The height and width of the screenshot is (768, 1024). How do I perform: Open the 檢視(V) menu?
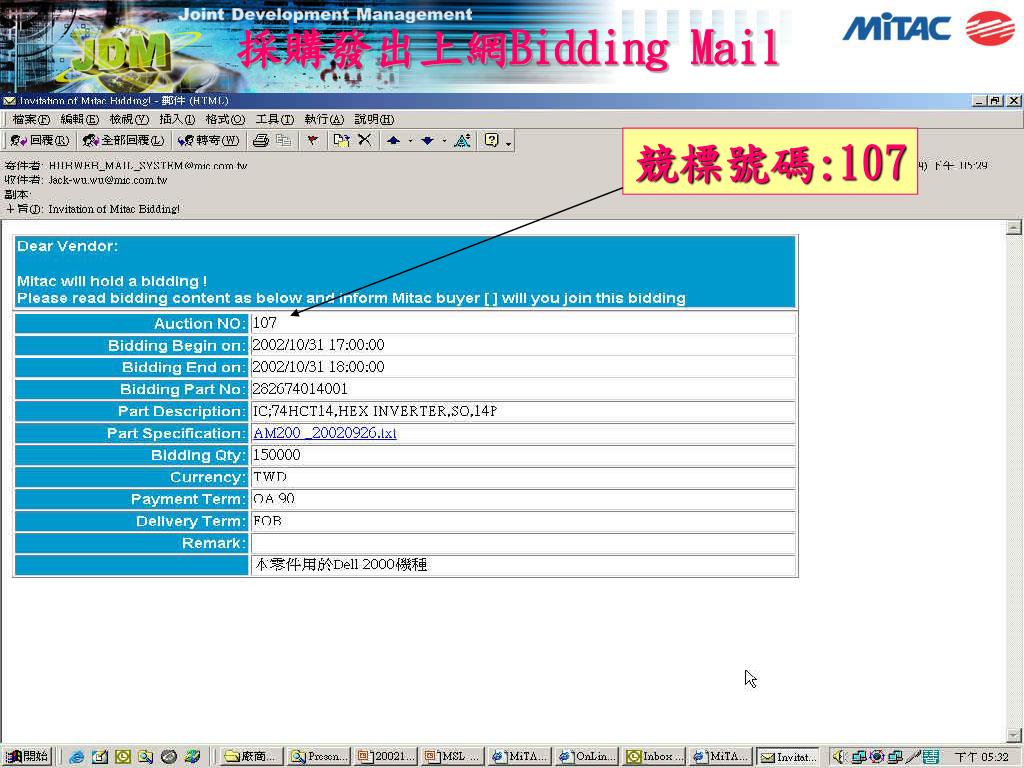129,120
